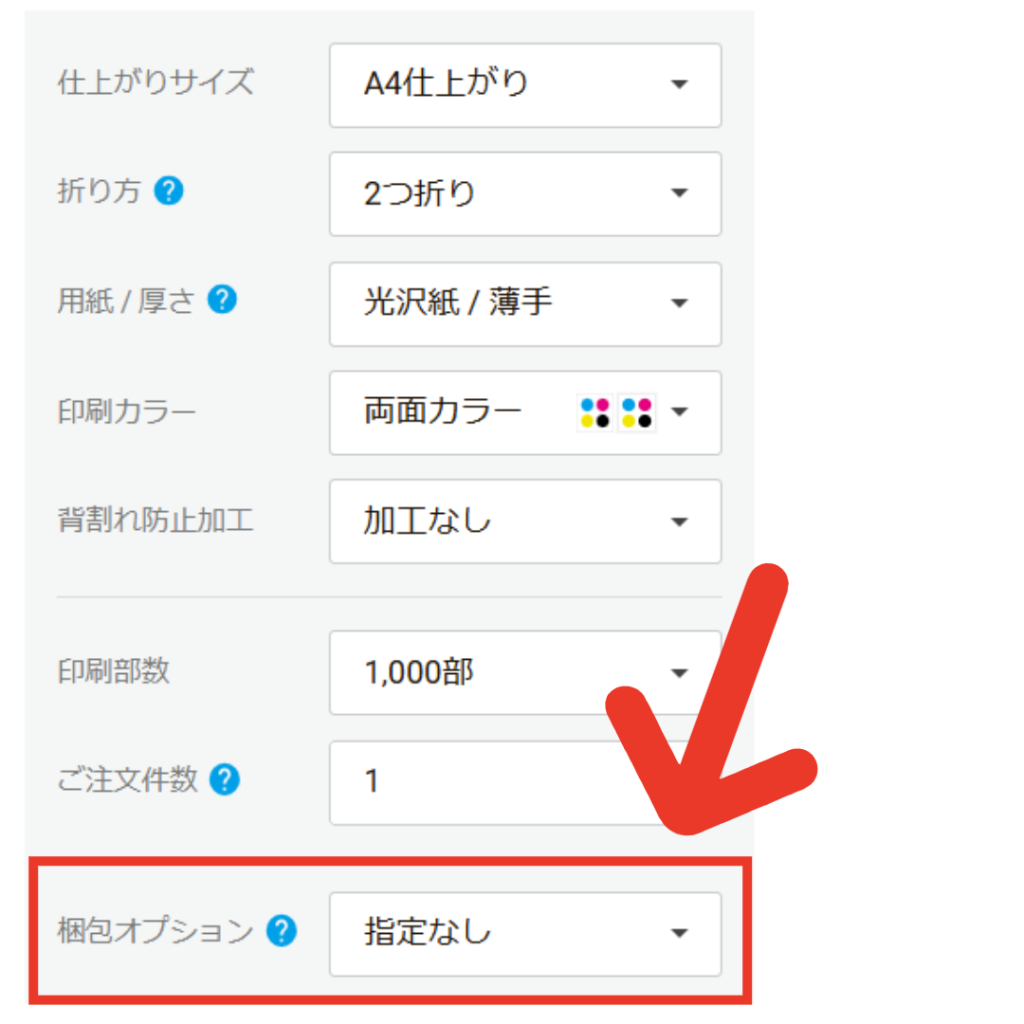Image resolution: width=1024 pixels, height=1024 pixels.
Task: Click the dropdown arrow in 梱包オプション
Action: click(x=679, y=934)
